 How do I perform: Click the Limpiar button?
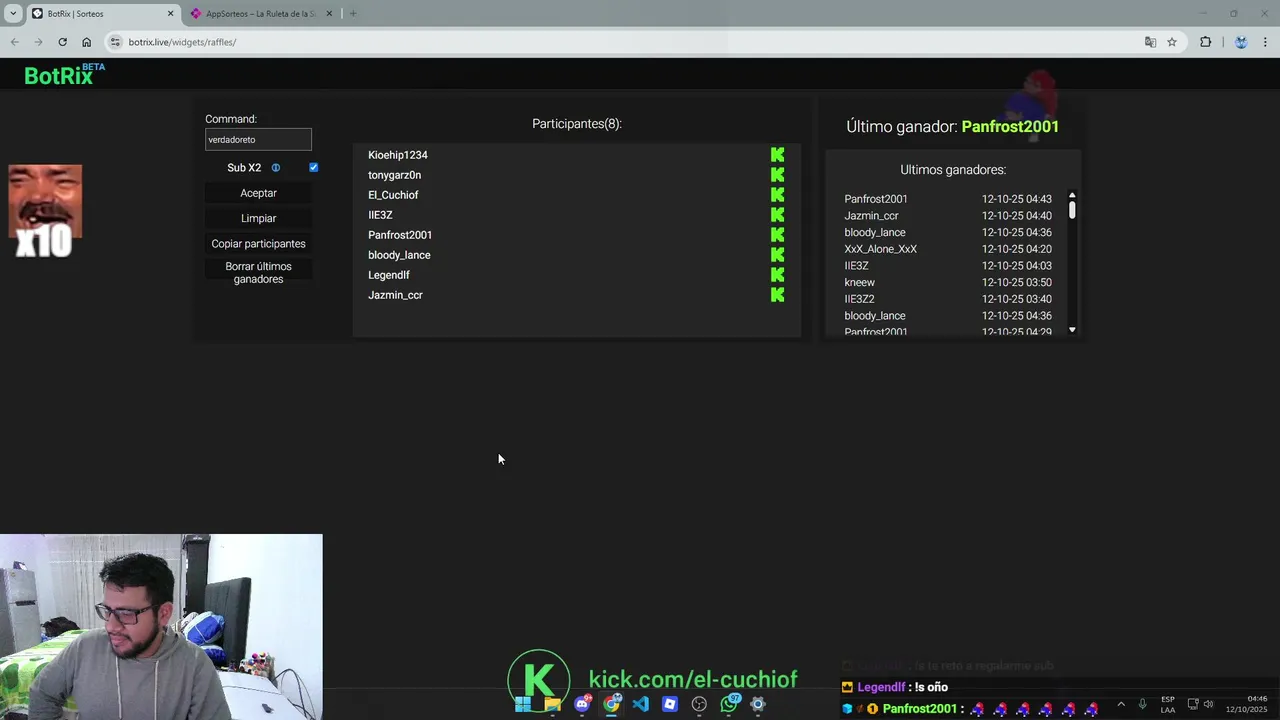[258, 218]
